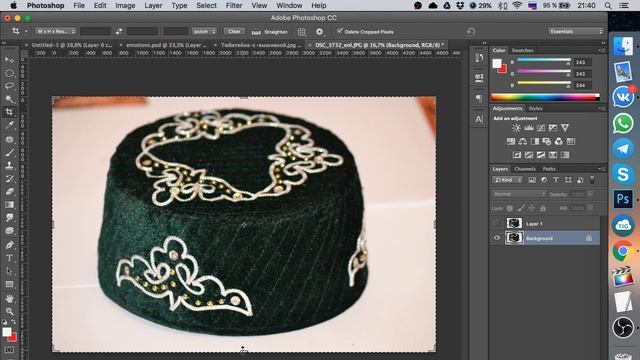Toggle lock position
This screenshot has height=360, width=640.
531,208
